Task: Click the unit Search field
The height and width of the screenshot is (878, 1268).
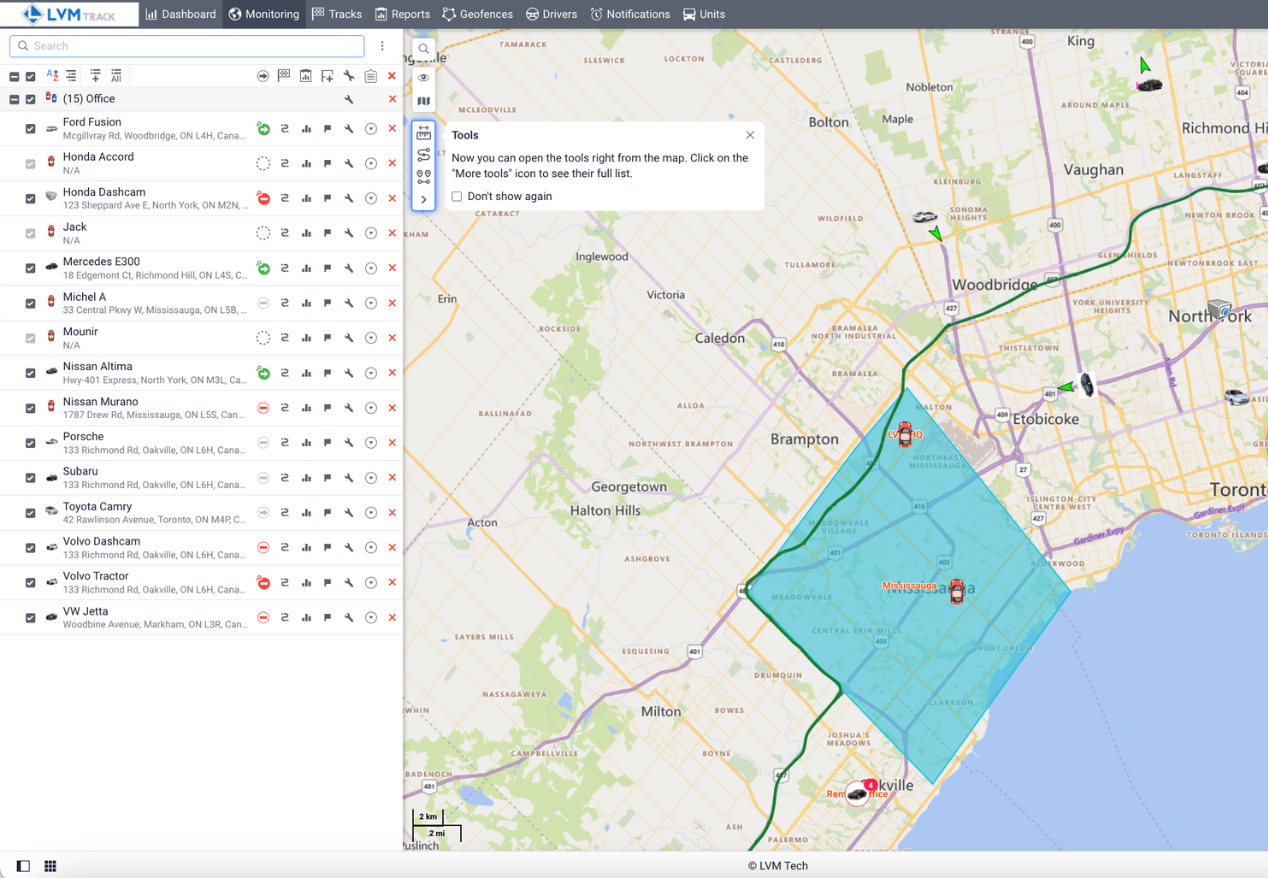Action: [187, 46]
